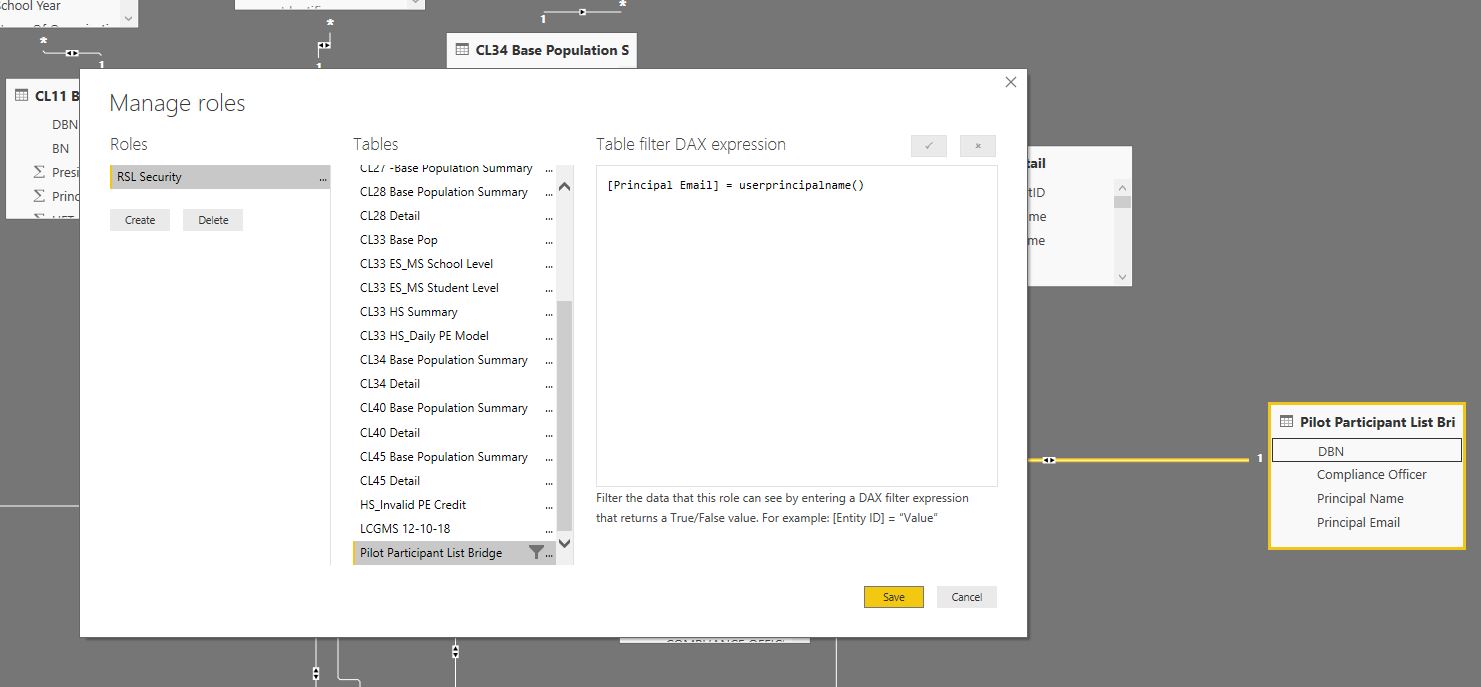This screenshot has width=1481, height=687.
Task: Click the Tables list scrollbar thumb
Action: pyautogui.click(x=564, y=415)
